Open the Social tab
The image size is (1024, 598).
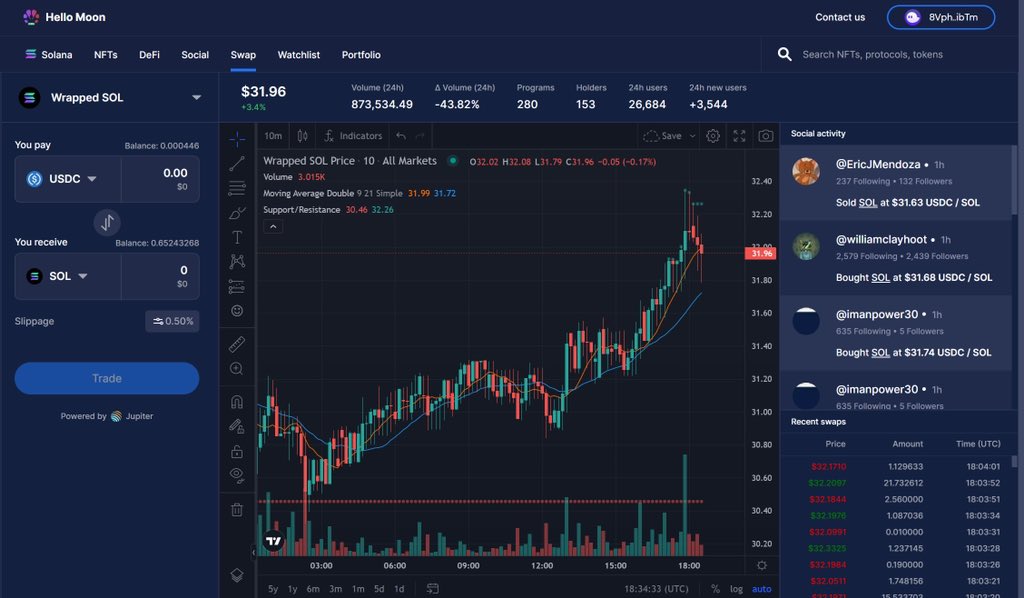pyautogui.click(x=195, y=55)
